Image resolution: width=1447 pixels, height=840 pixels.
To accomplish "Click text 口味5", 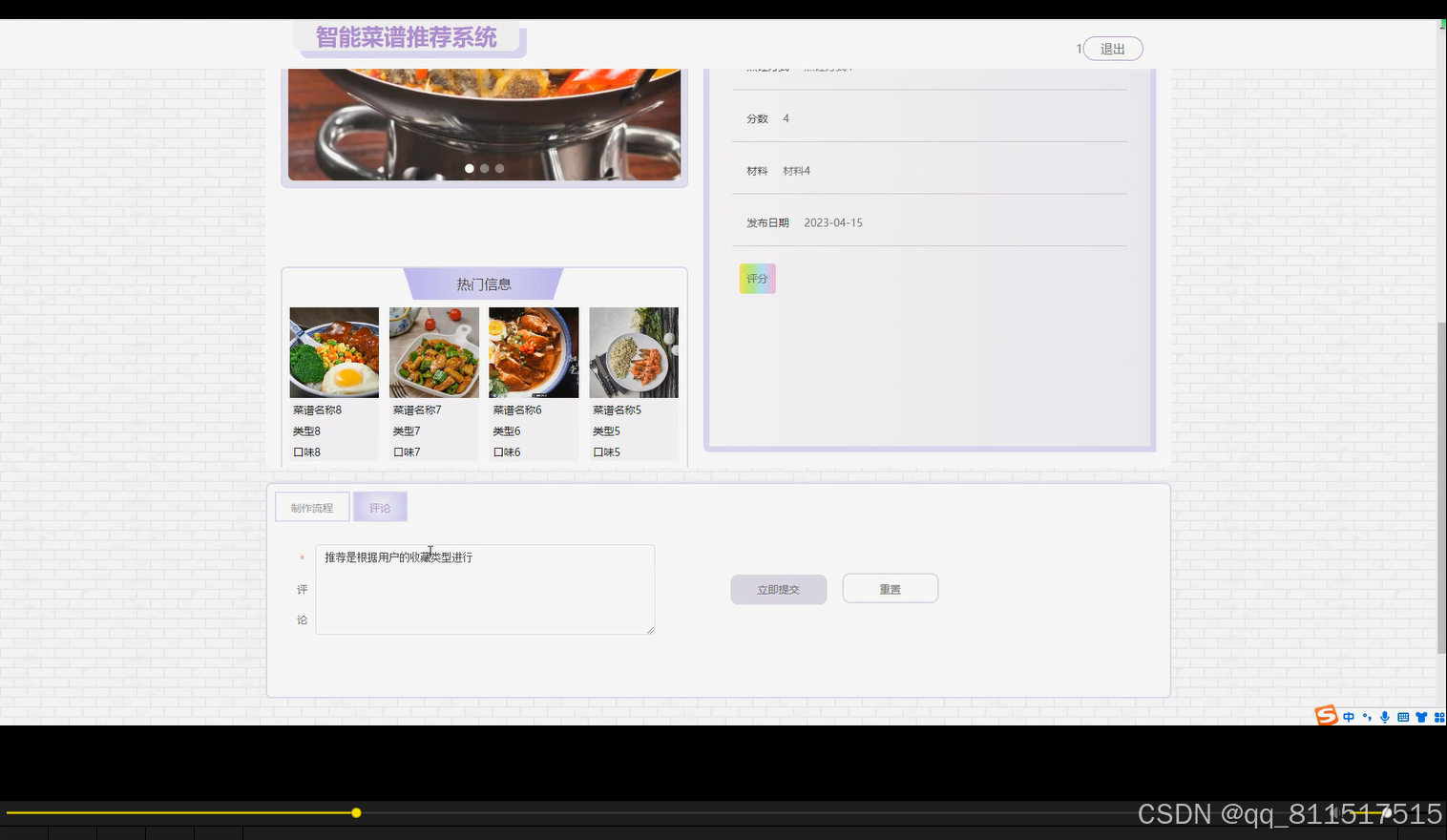I will point(607,452).
